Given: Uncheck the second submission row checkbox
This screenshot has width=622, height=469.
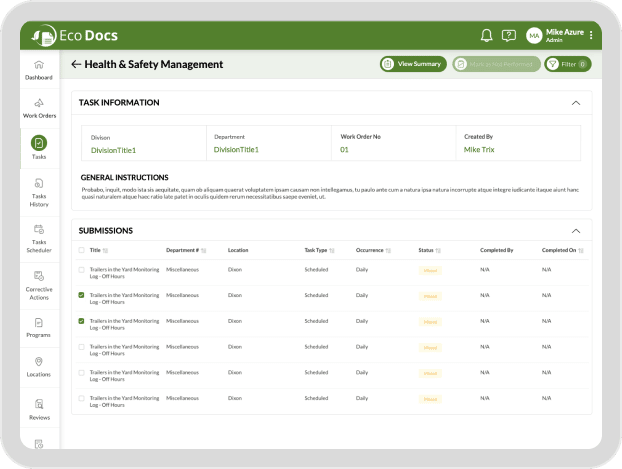Looking at the screenshot, I should click(x=81, y=296).
